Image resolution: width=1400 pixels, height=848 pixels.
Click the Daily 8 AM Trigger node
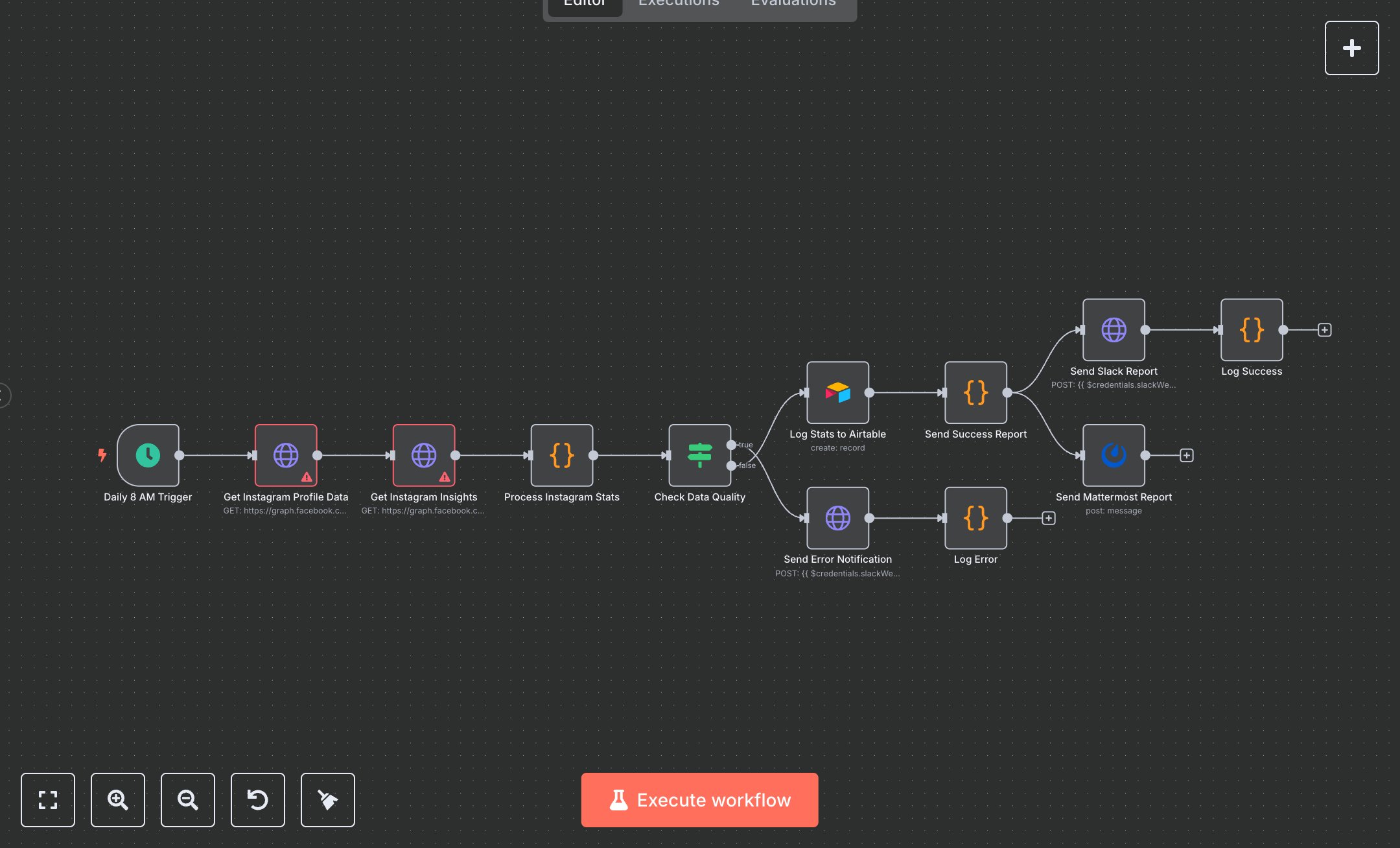pyautogui.click(x=148, y=455)
